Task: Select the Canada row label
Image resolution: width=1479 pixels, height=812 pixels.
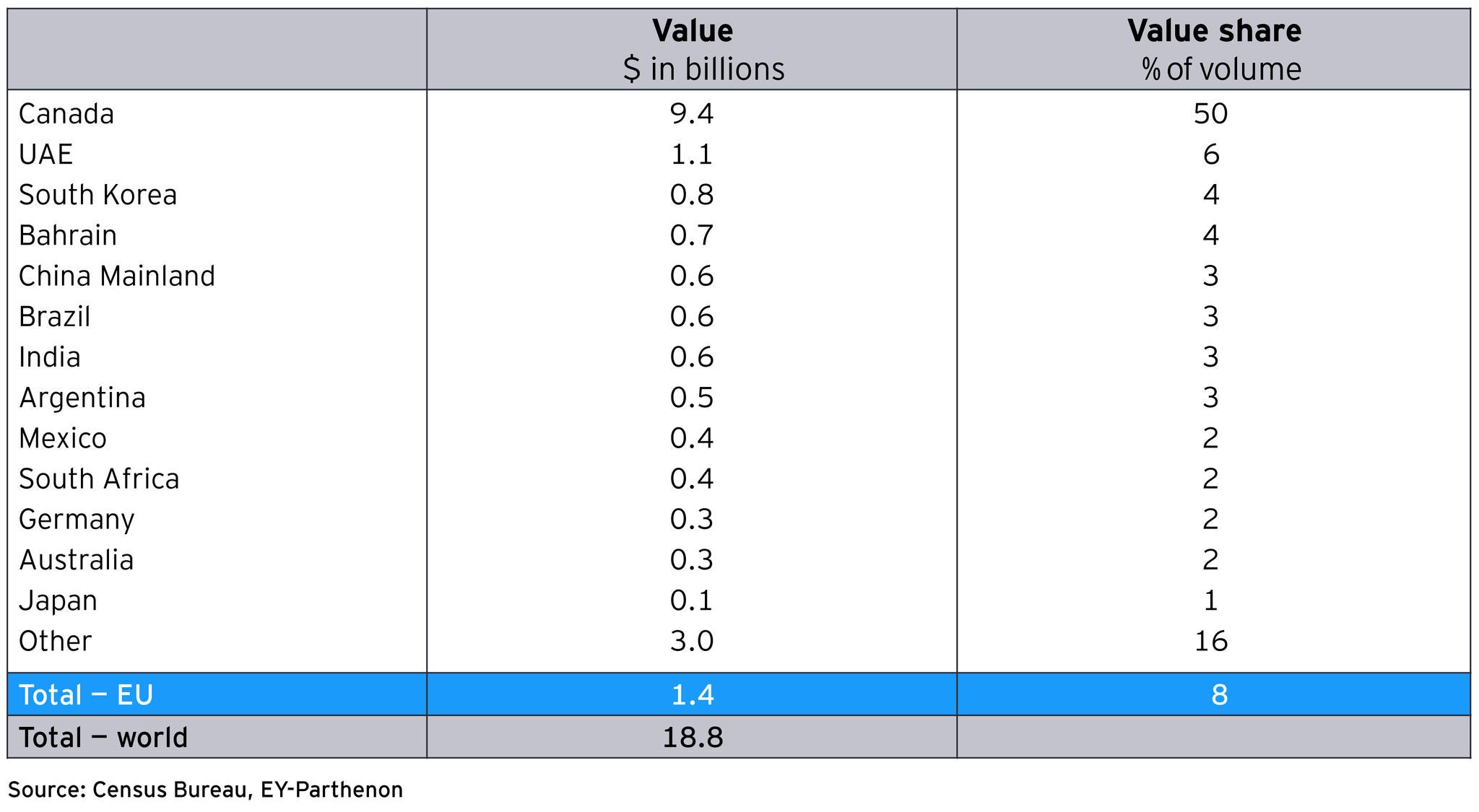Action: pyautogui.click(x=66, y=114)
